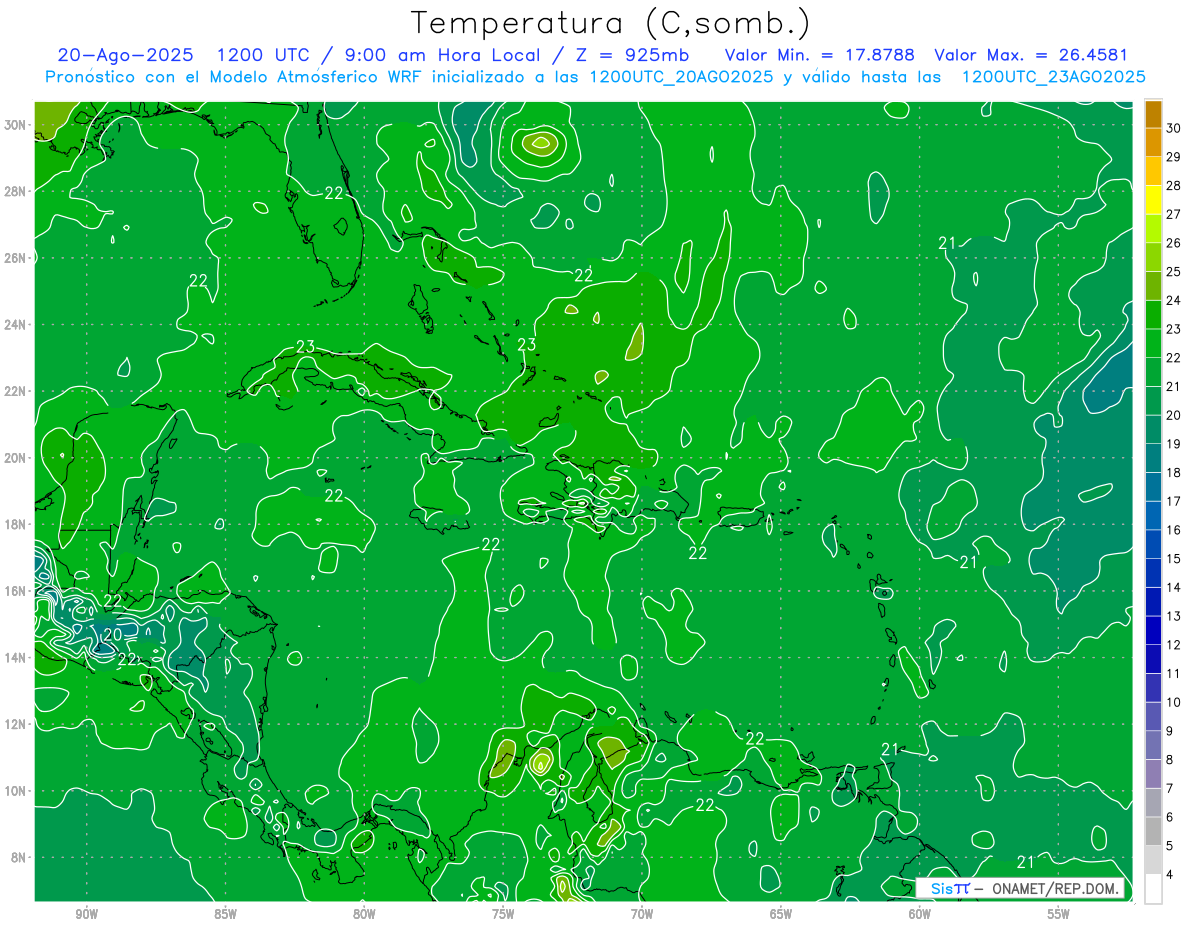Click the '30N' latitude axis label
Image resolution: width=1200 pixels, height=927 pixels.
click(15, 125)
